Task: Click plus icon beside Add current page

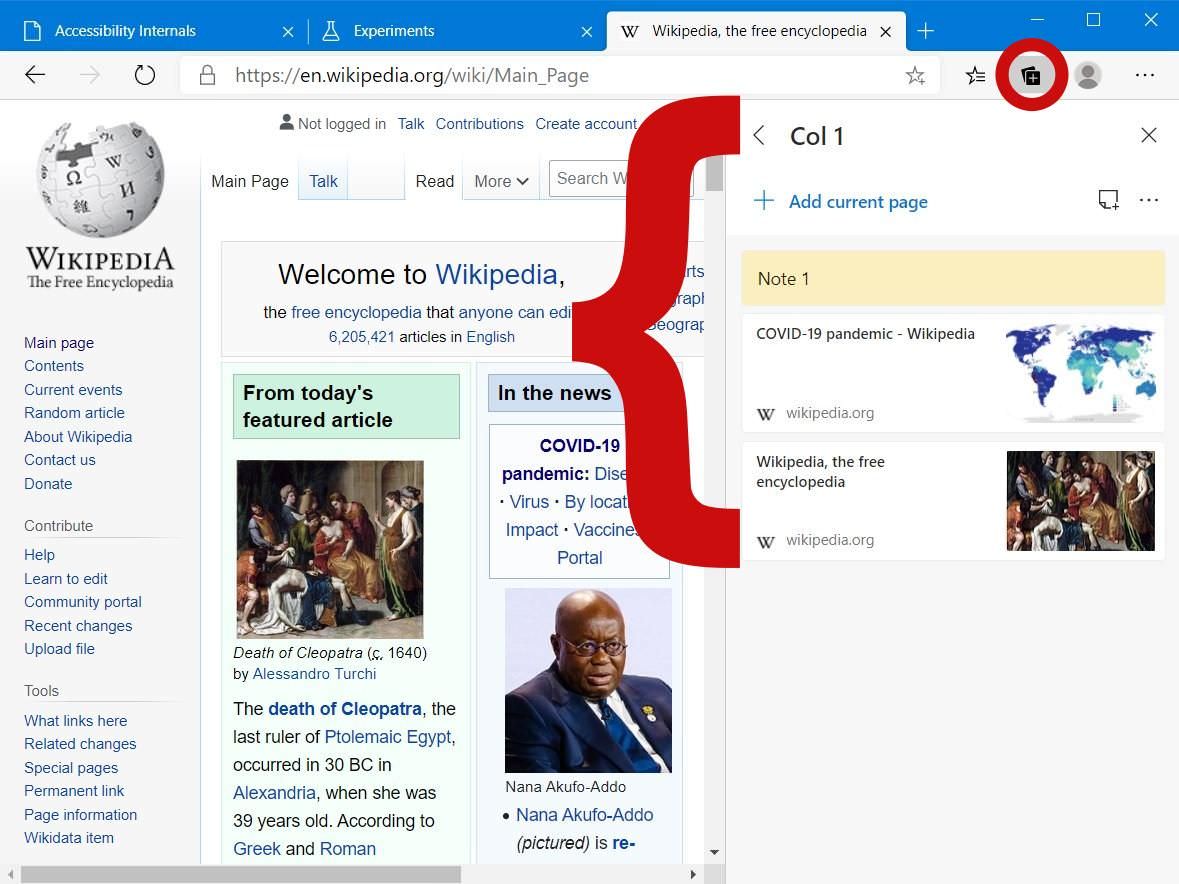Action: point(764,201)
